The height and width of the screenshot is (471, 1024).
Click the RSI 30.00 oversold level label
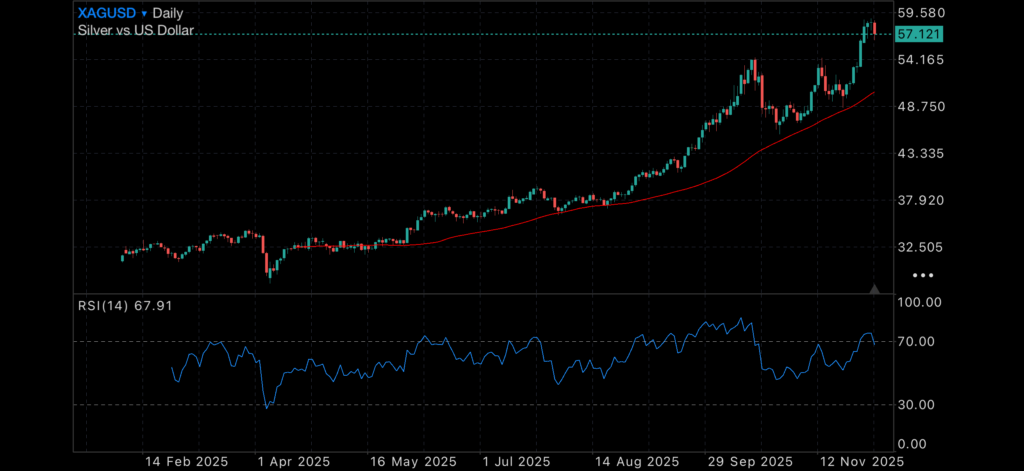(919, 405)
